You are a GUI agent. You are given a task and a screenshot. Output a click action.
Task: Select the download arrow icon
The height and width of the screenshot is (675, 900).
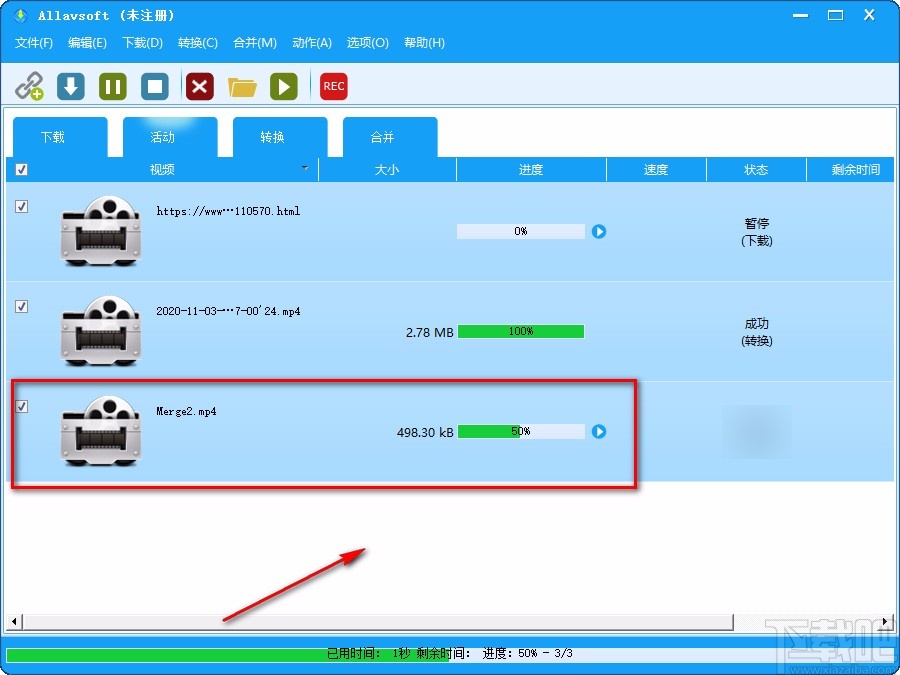[70, 86]
